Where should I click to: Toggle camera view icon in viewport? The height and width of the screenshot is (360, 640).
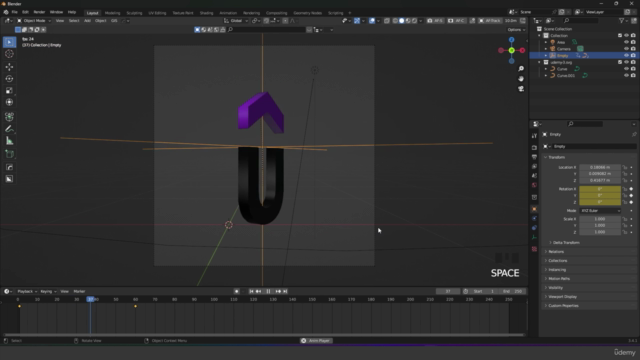[x=521, y=89]
